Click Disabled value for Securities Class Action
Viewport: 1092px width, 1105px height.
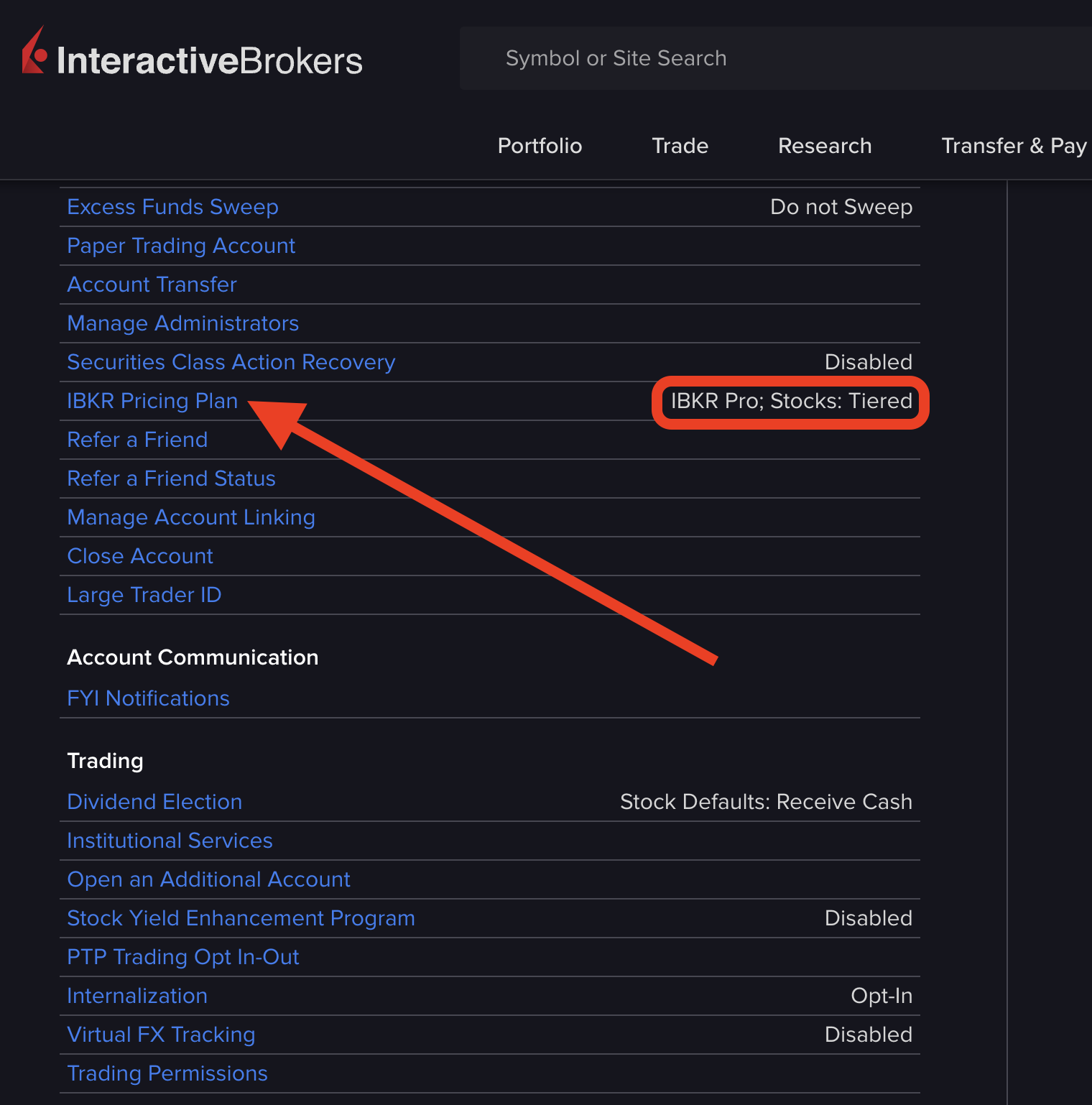click(x=868, y=362)
